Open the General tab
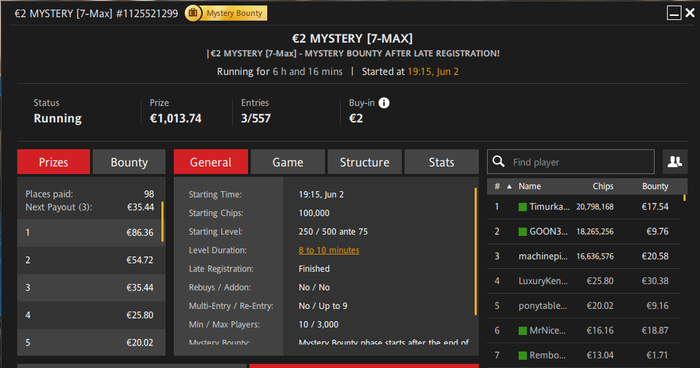This screenshot has width=700, height=368. [x=211, y=162]
